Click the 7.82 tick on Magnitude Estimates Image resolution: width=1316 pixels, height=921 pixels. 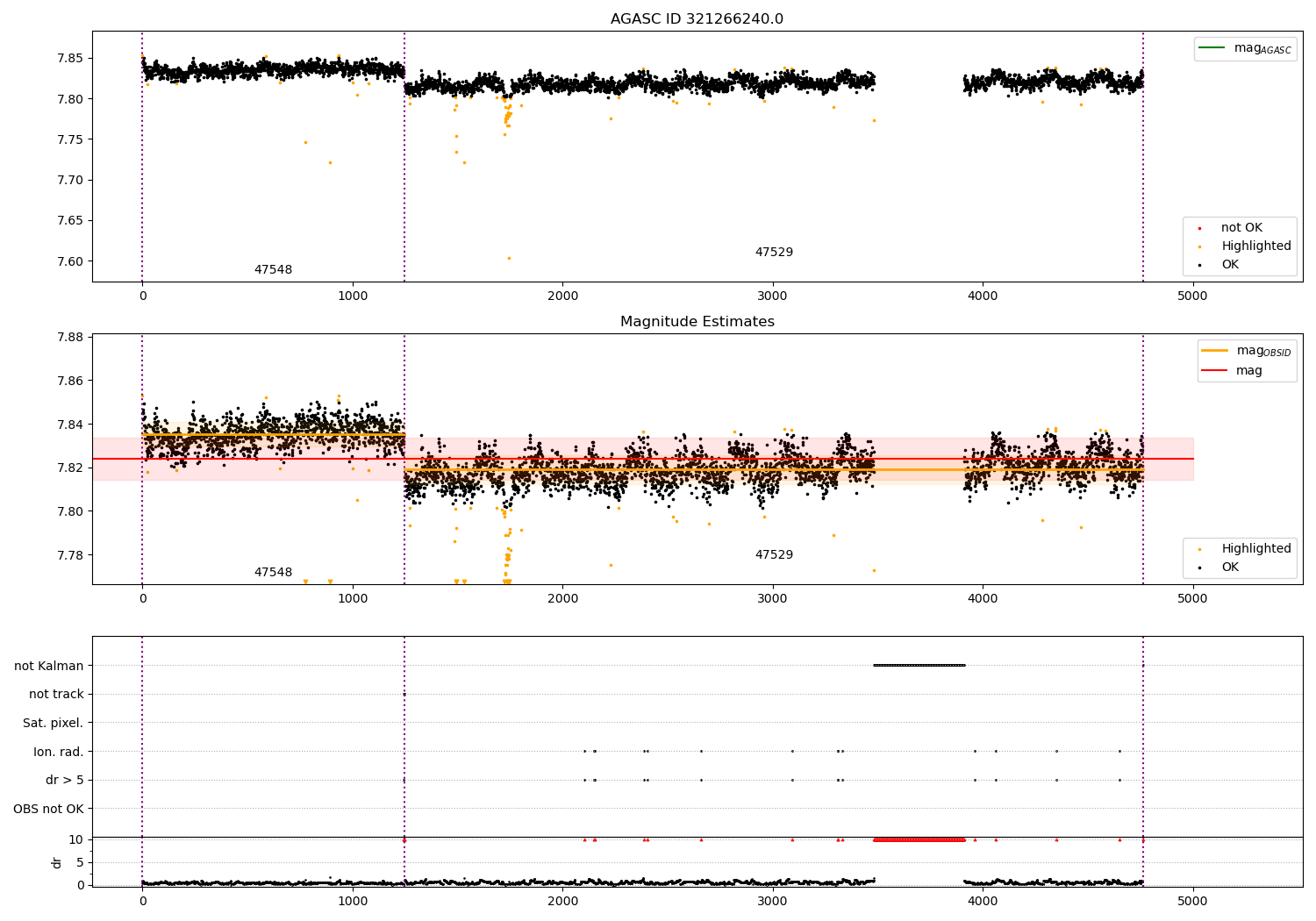click(x=69, y=468)
